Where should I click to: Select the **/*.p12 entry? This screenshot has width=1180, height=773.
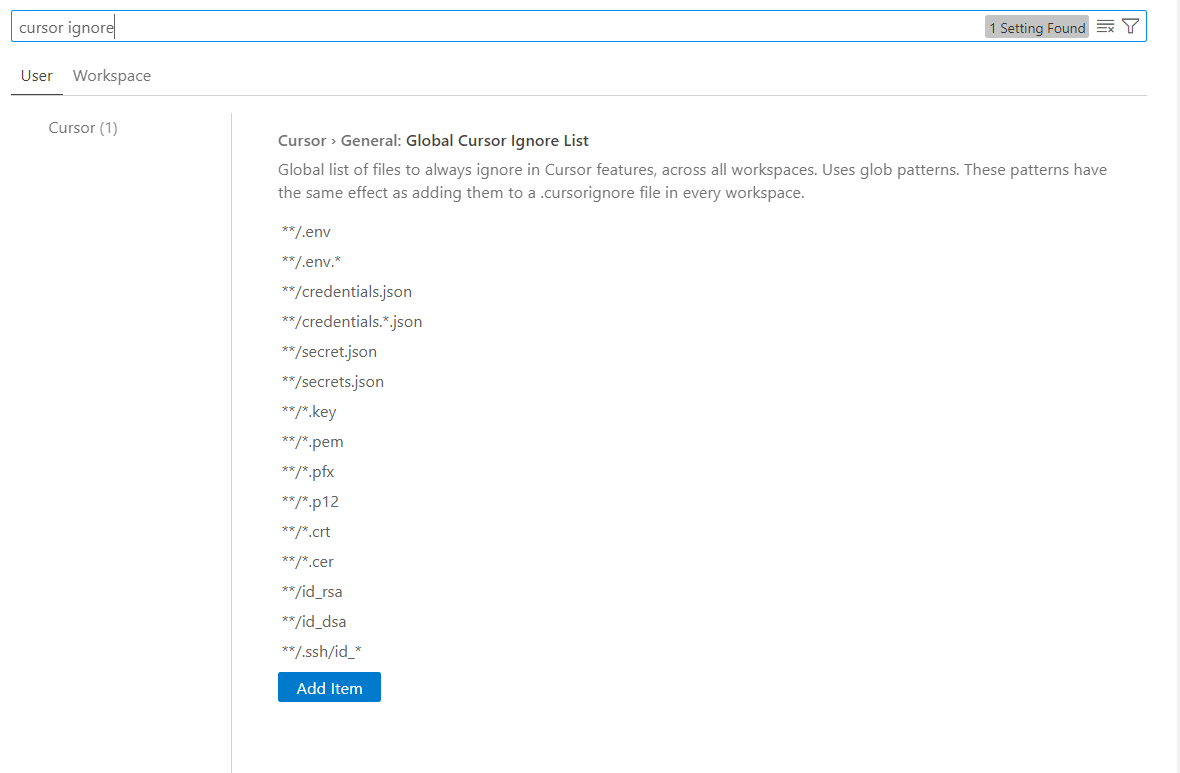pyautogui.click(x=310, y=502)
